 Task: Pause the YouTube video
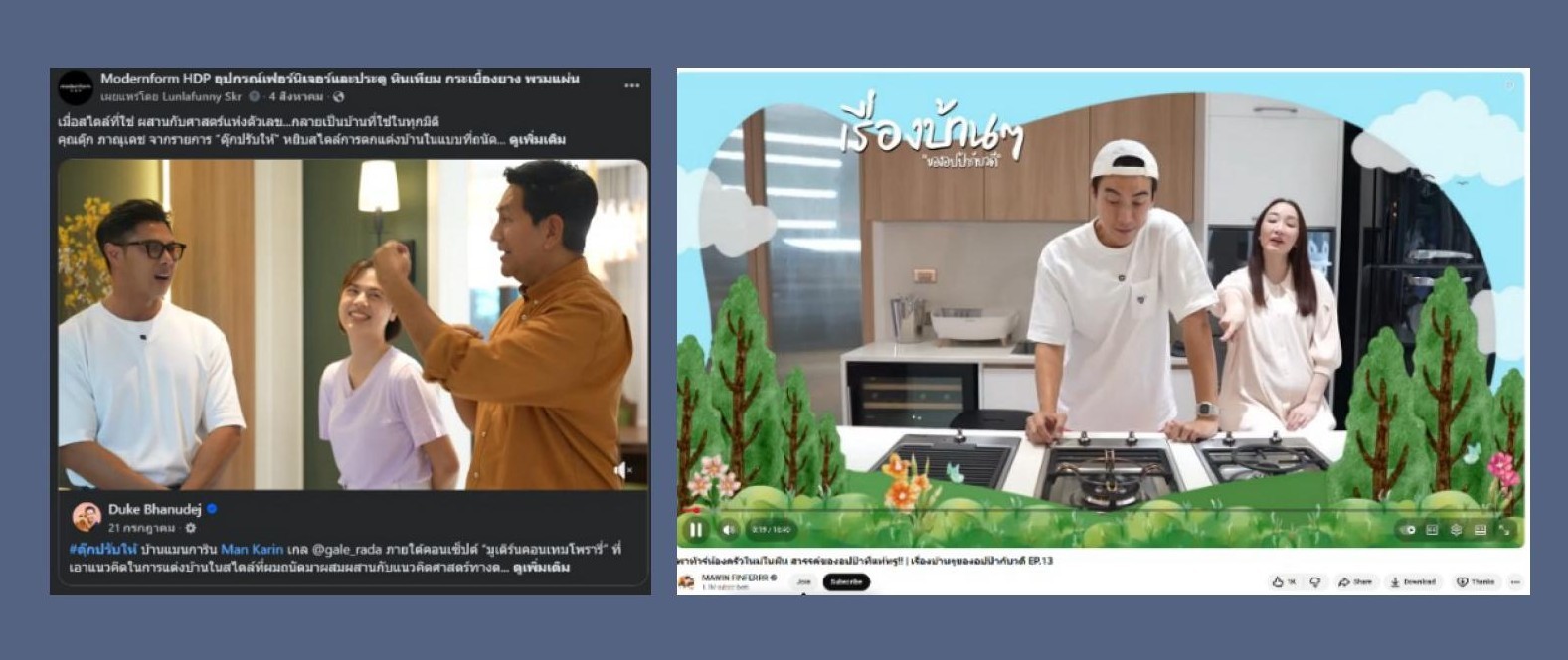(696, 530)
